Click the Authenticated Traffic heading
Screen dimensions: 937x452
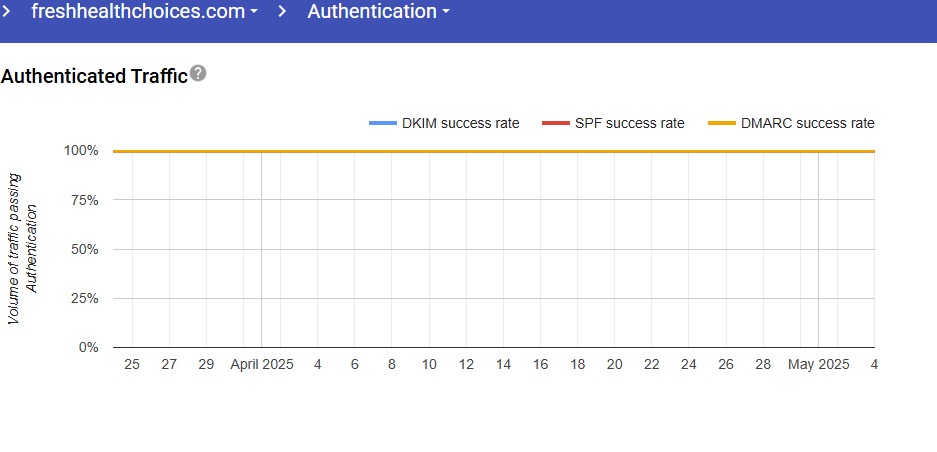pos(95,76)
